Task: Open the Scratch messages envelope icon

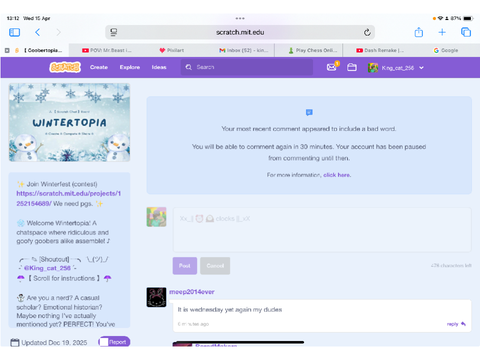Action: [331, 67]
